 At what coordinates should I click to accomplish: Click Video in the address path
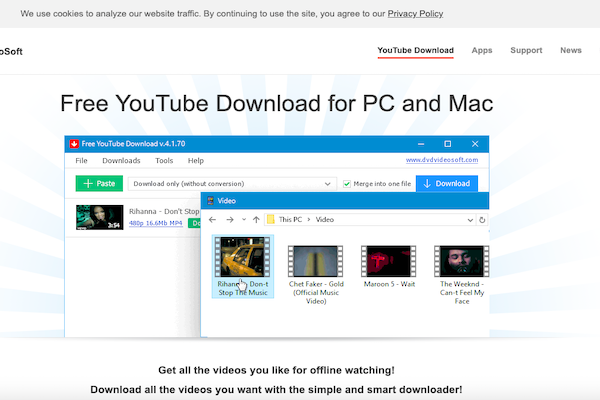tap(324, 220)
